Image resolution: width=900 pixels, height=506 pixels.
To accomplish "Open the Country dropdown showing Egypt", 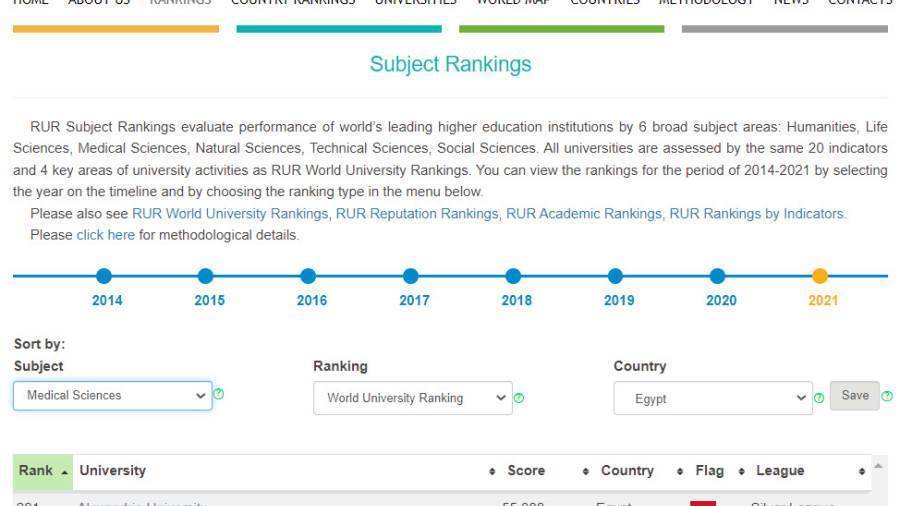I will [x=713, y=398].
